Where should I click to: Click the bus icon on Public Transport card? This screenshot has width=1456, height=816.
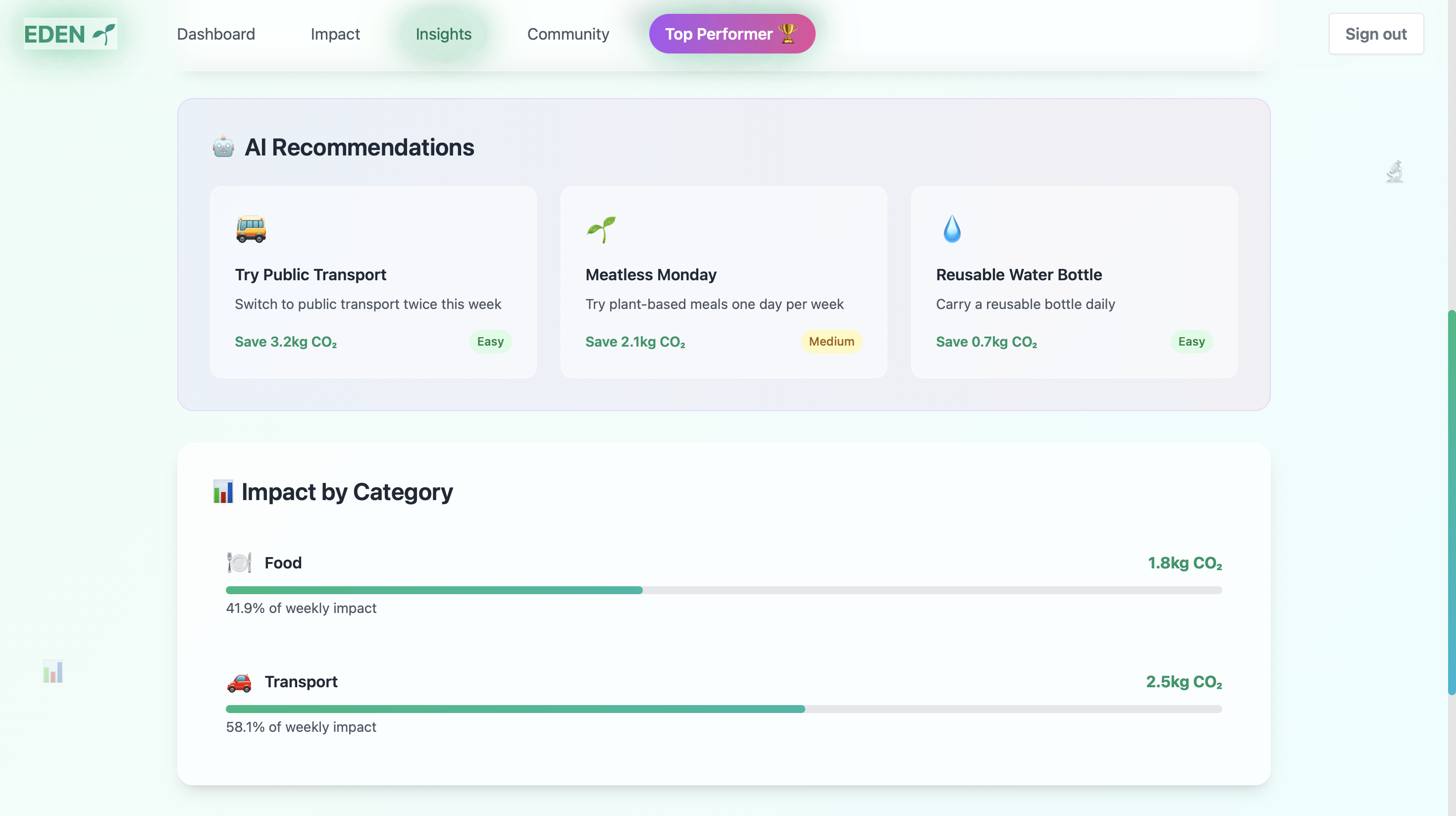point(251,229)
